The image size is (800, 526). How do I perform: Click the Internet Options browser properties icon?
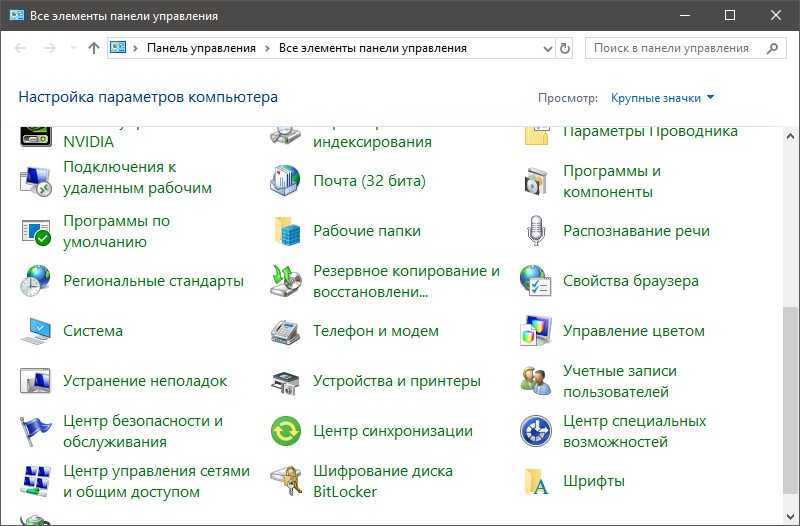(536, 281)
